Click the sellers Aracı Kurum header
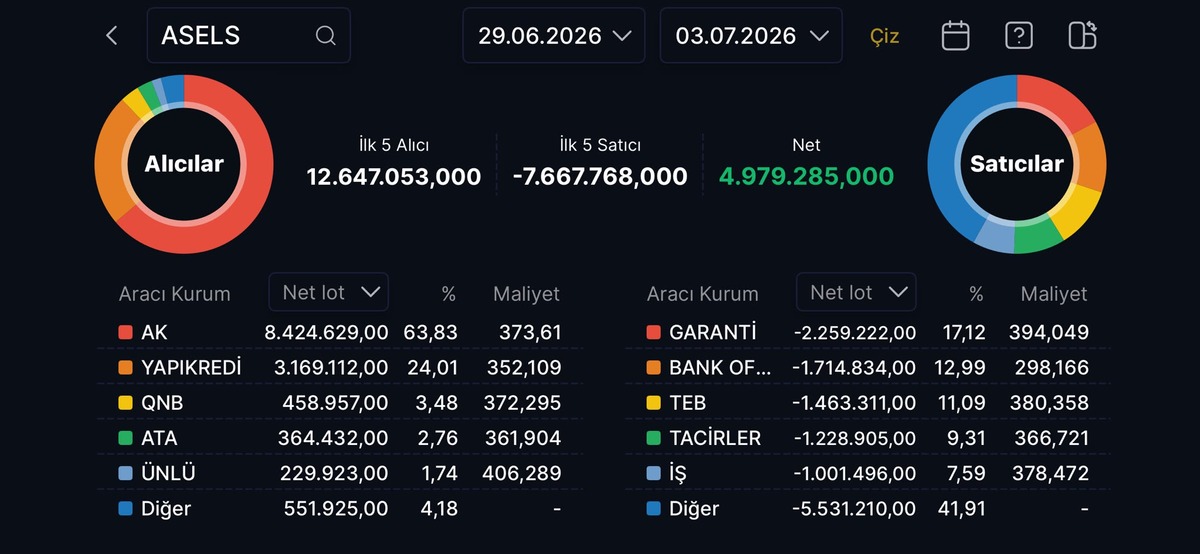 point(702,294)
